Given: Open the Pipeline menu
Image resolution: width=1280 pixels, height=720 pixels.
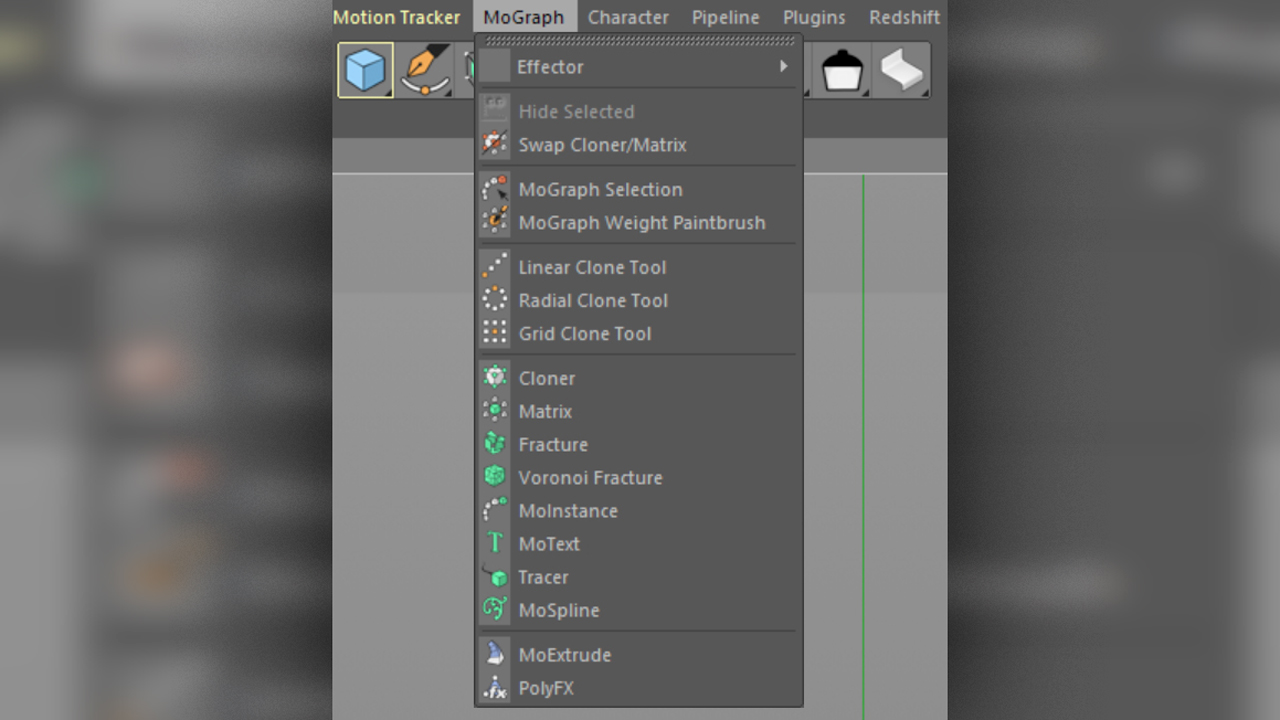Looking at the screenshot, I should (x=726, y=17).
